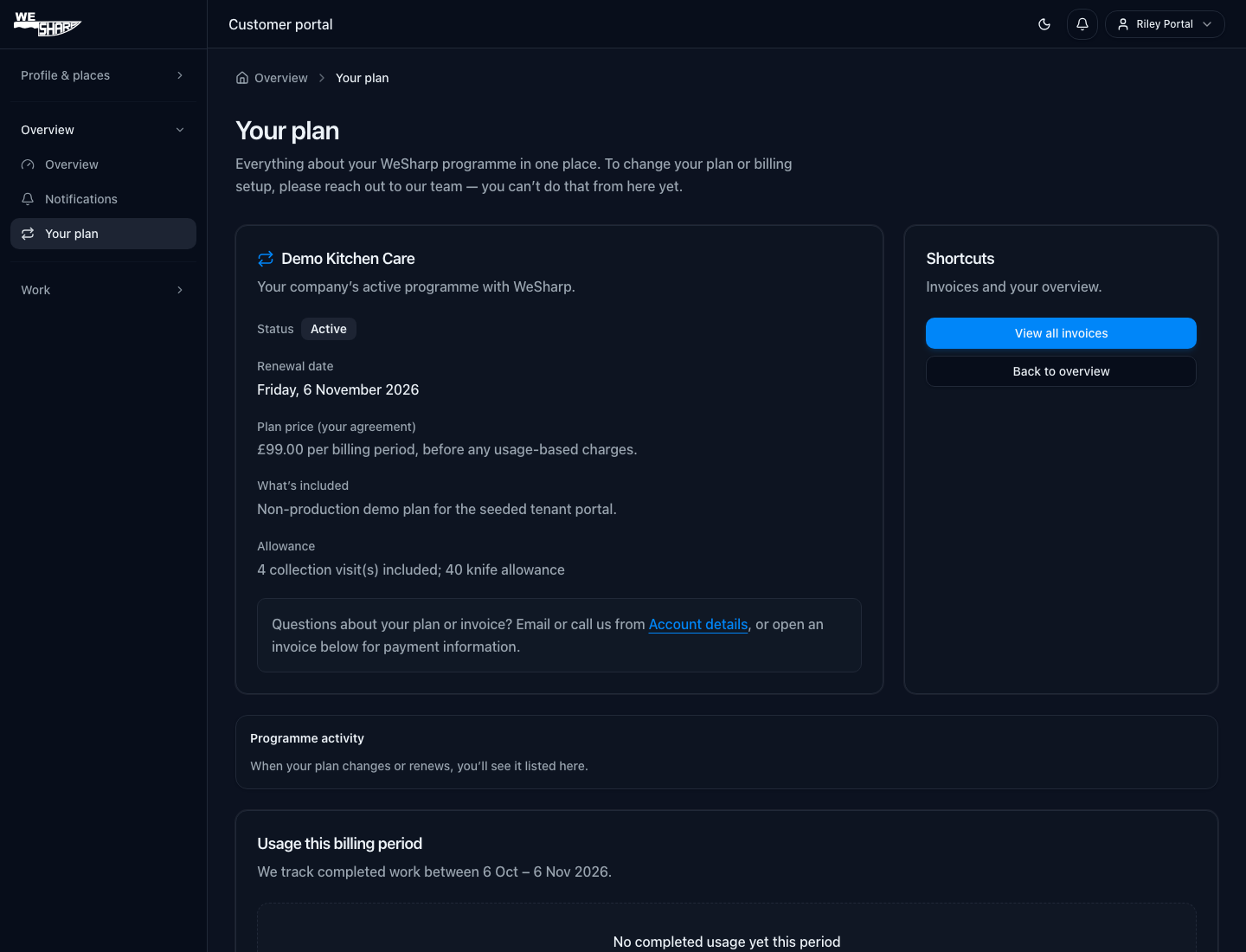Click View all invoices button

pyautogui.click(x=1061, y=333)
